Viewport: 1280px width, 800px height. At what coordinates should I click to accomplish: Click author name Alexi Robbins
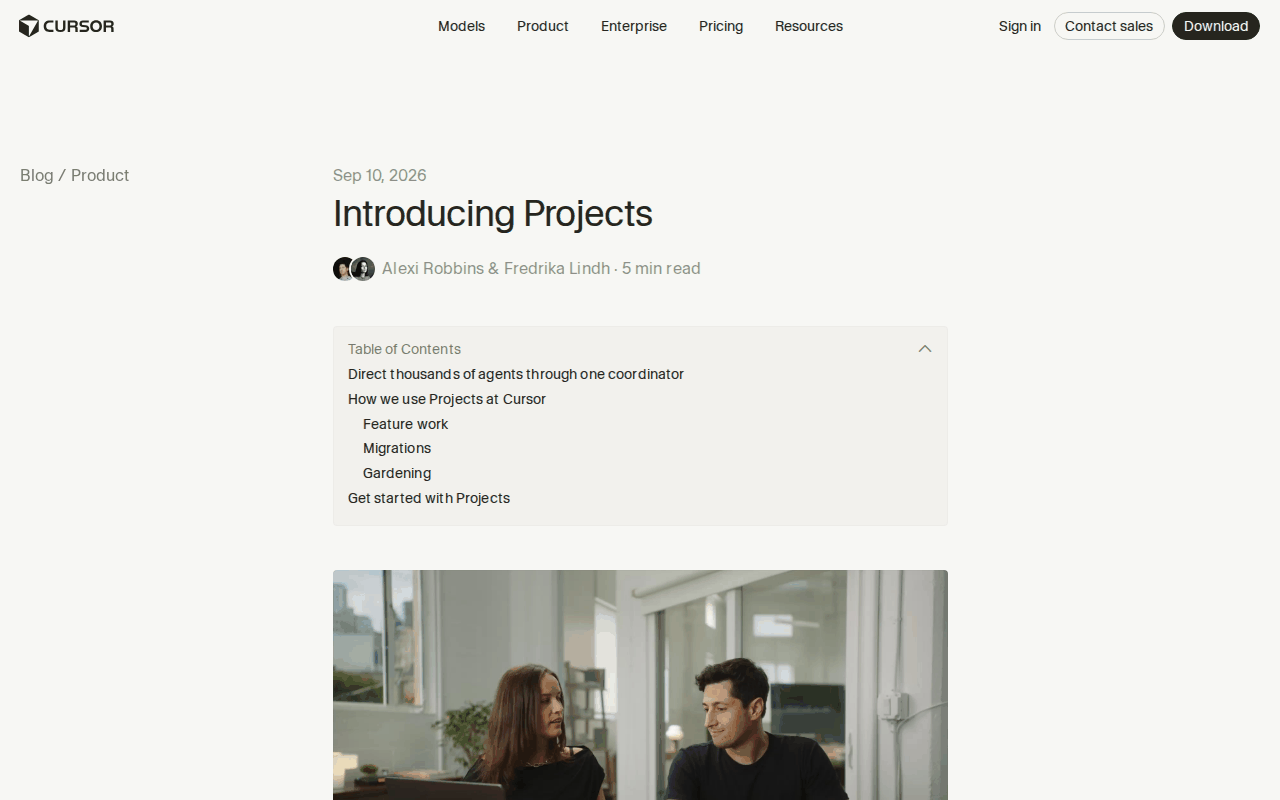coord(433,268)
